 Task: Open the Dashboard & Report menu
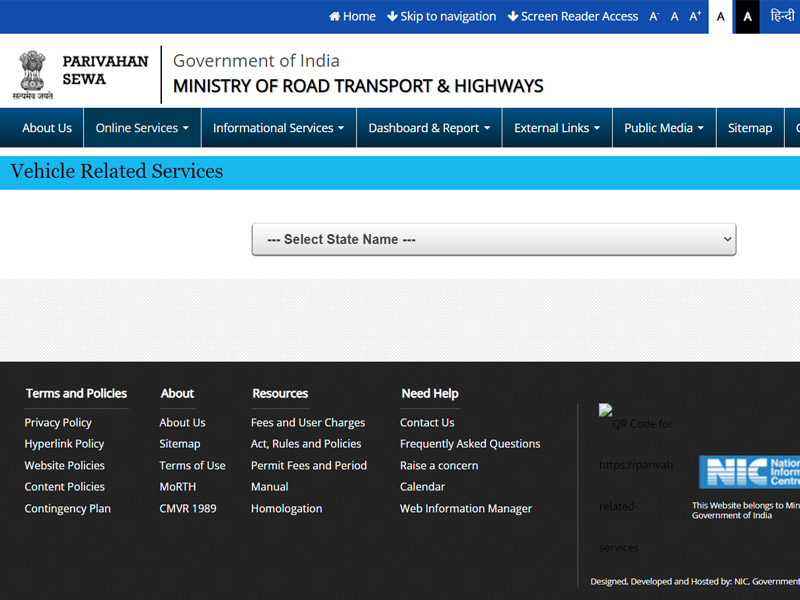(x=429, y=128)
